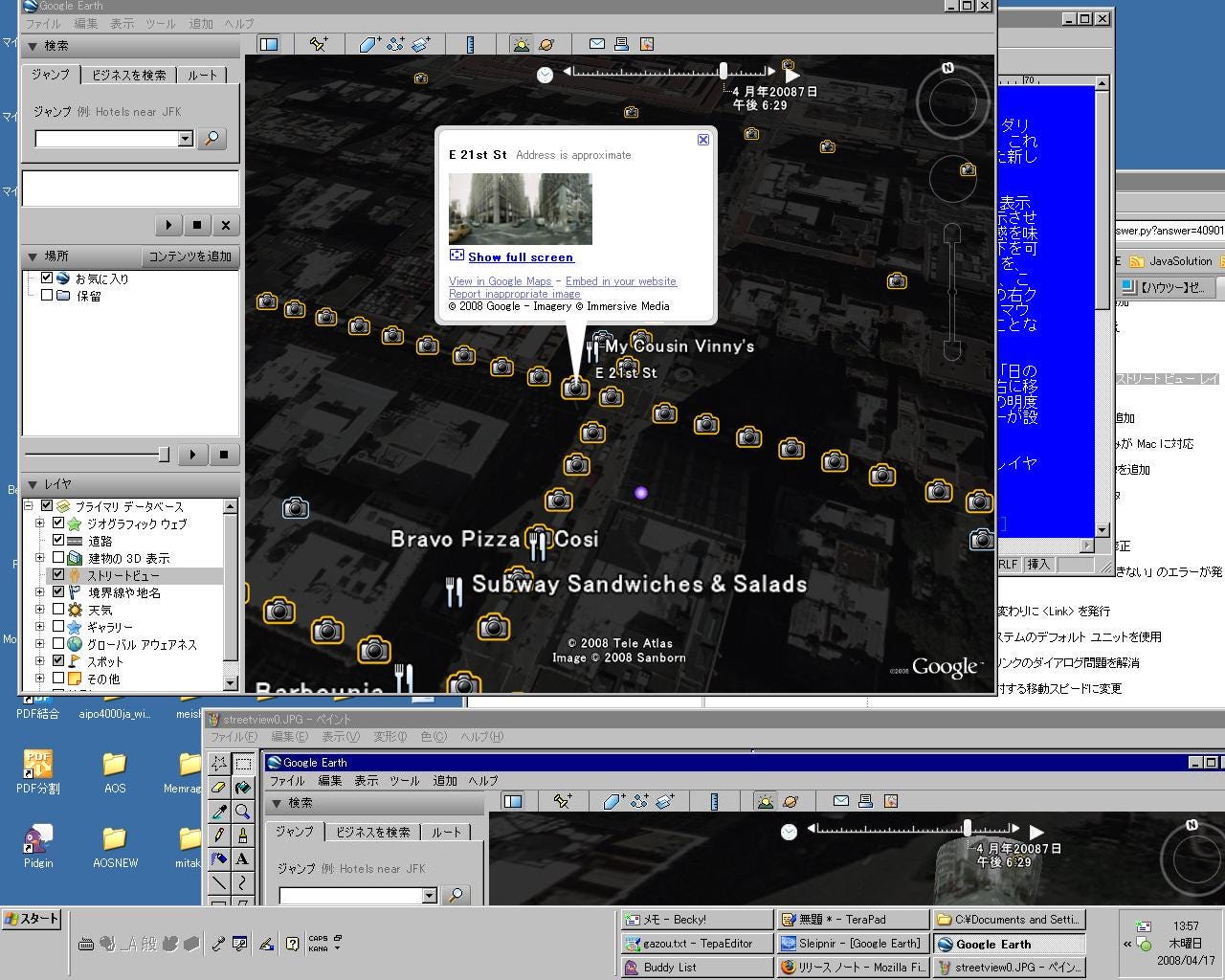
Task: Click the Add Placemark pushpin icon
Action: 319,43
